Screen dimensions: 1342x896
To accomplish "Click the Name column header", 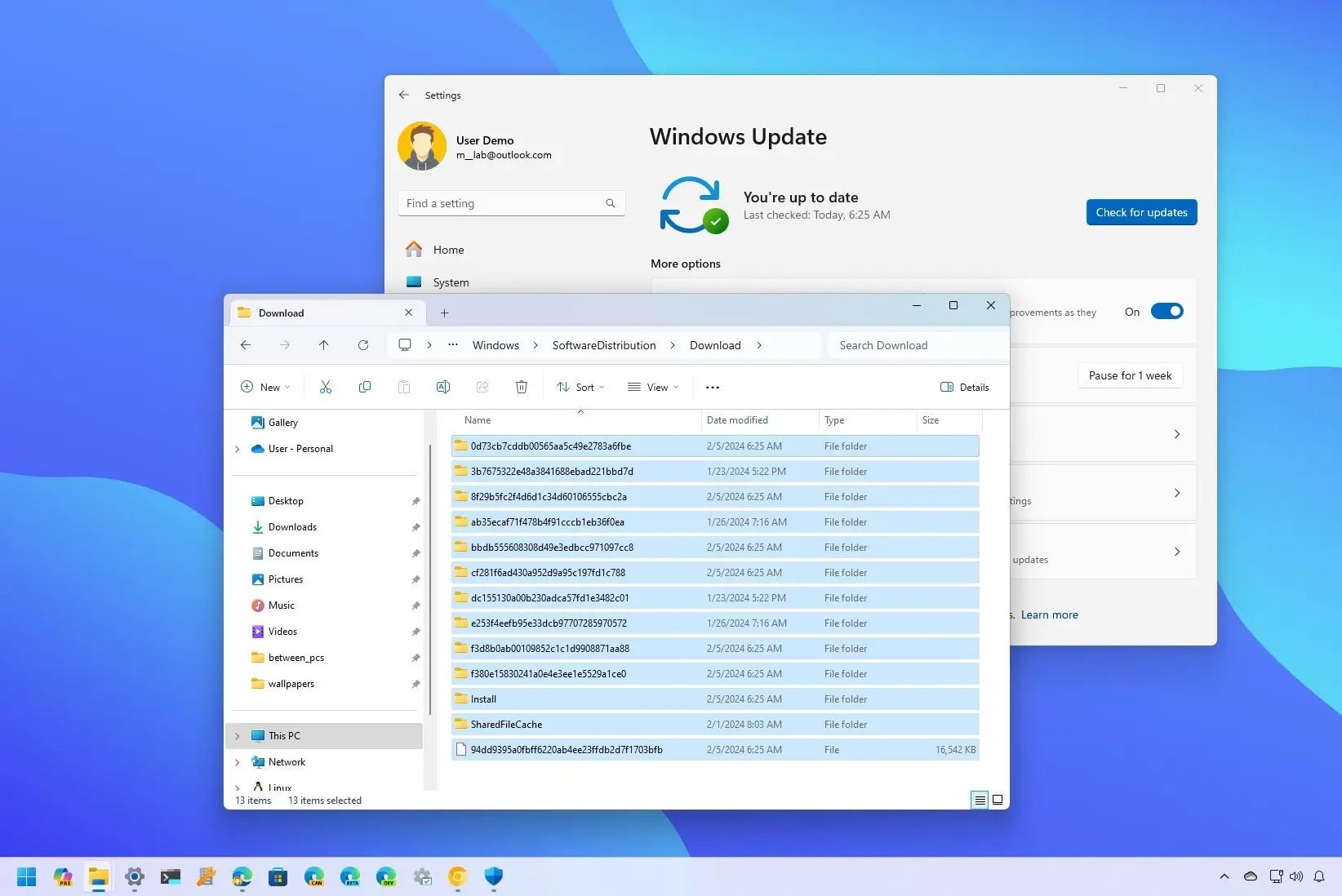I will [575, 420].
